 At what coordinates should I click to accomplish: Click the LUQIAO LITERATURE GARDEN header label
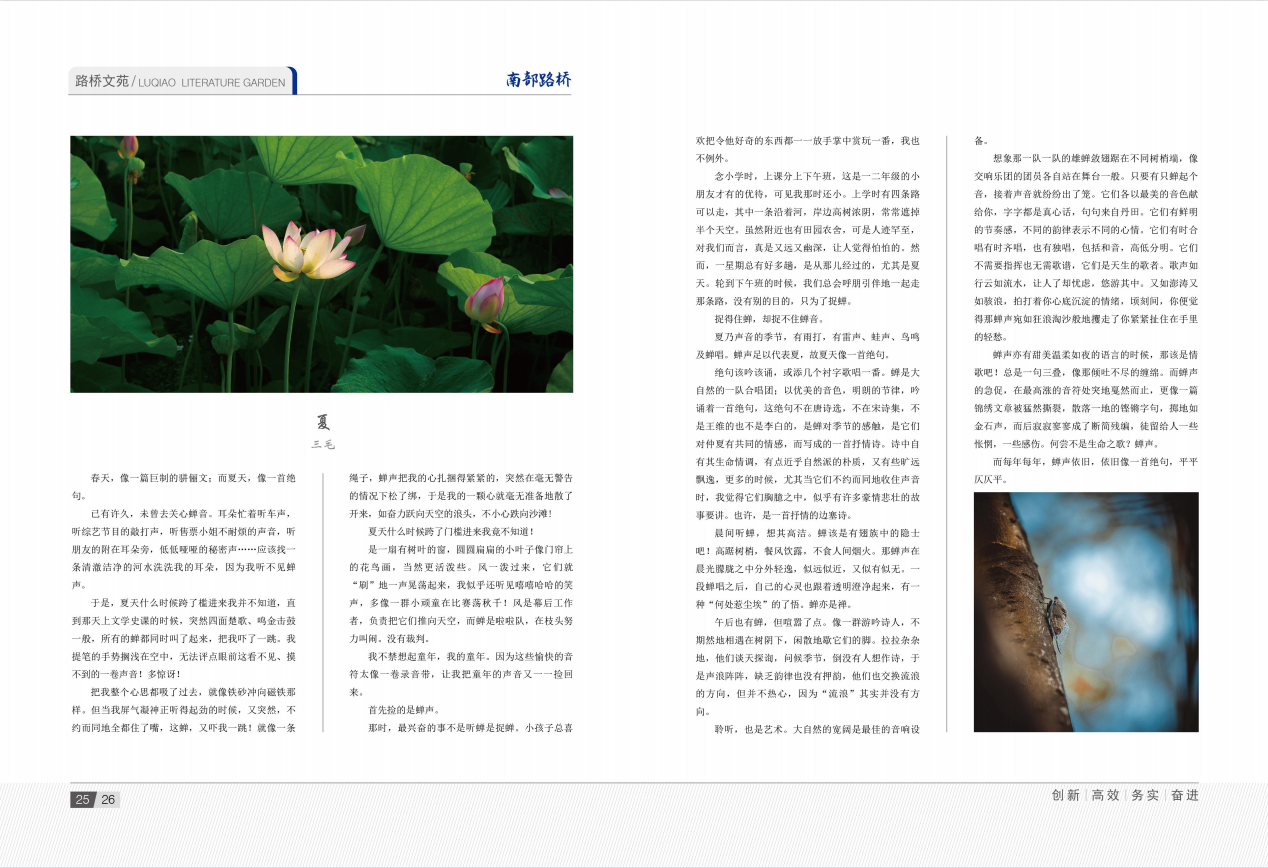point(212,83)
